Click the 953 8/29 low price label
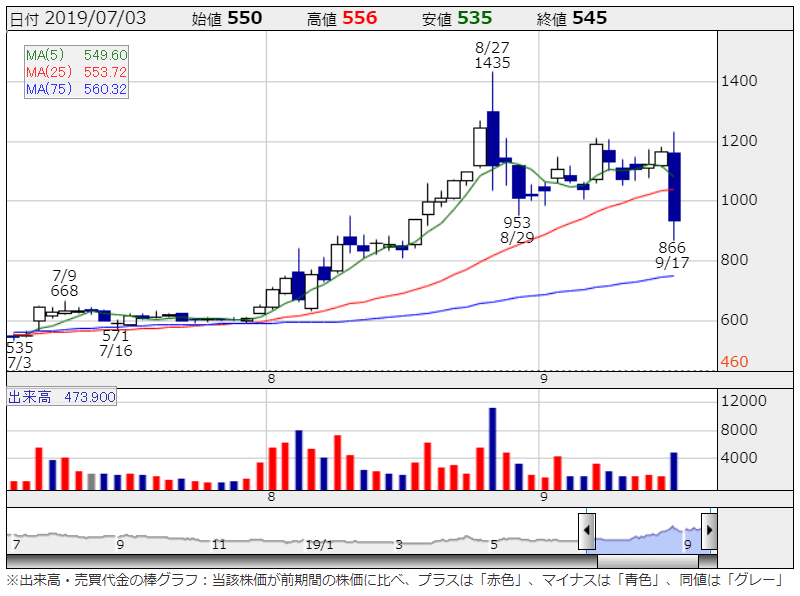Viewport: 800px width, 596px height. (x=517, y=230)
